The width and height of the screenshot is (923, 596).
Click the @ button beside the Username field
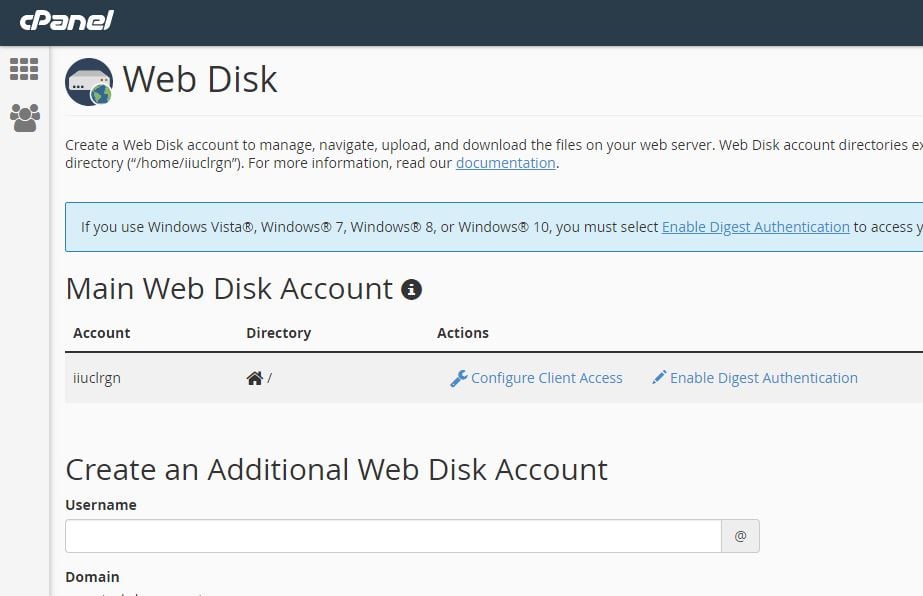740,536
